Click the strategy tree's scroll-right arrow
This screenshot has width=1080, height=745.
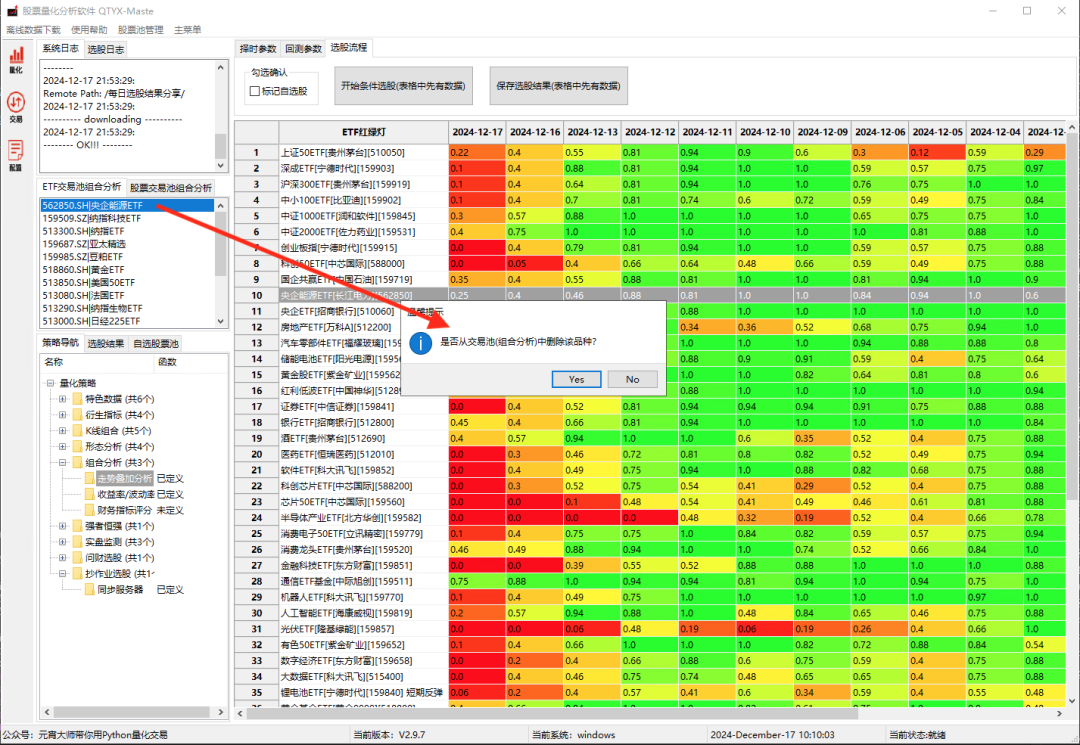click(220, 712)
